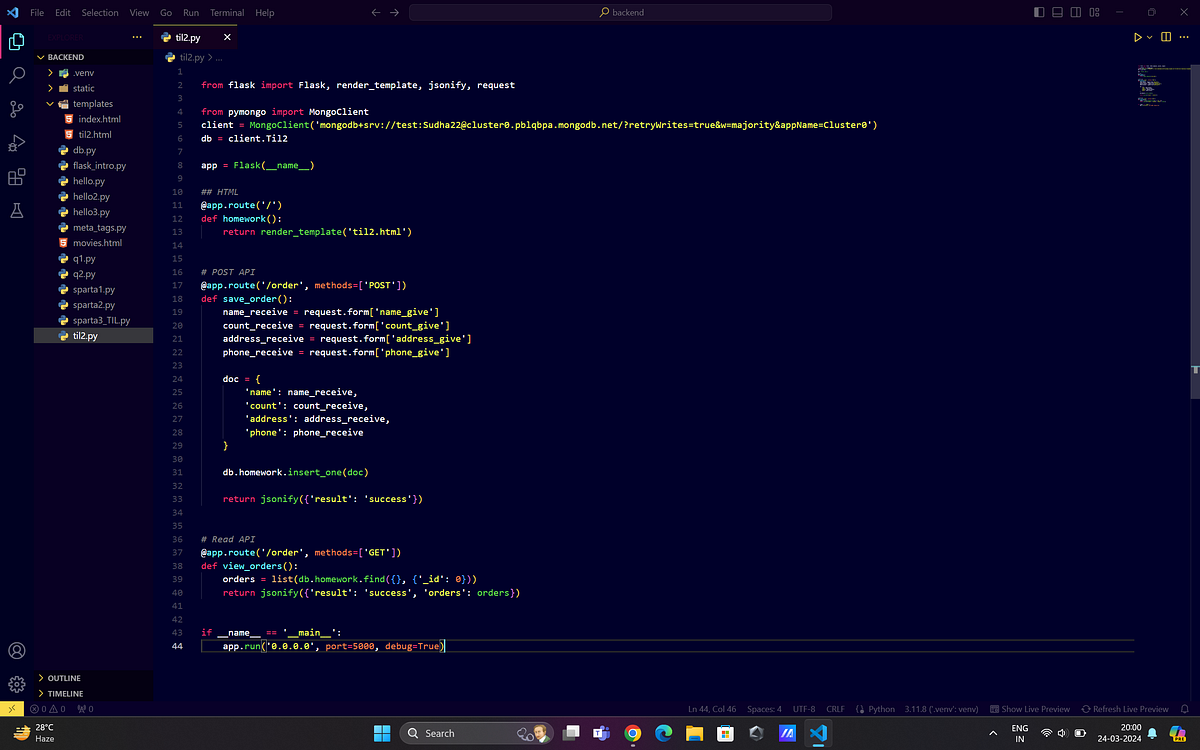Open Split Editor icon in editor toolbar

click(x=1167, y=35)
